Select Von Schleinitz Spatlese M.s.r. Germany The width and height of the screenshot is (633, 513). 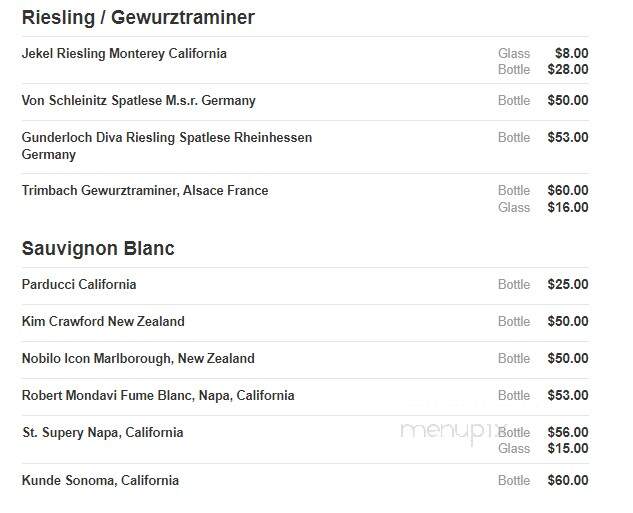138,100
